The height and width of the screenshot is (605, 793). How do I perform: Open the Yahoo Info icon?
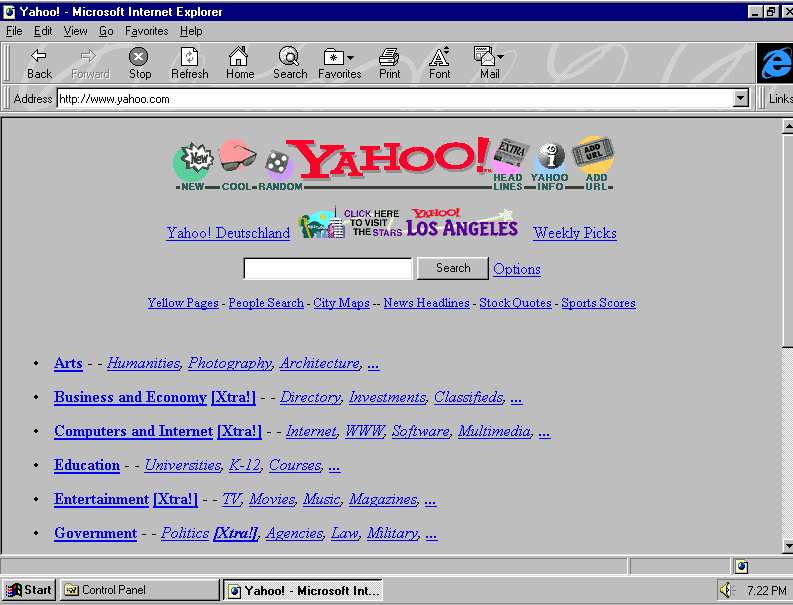coord(550,166)
